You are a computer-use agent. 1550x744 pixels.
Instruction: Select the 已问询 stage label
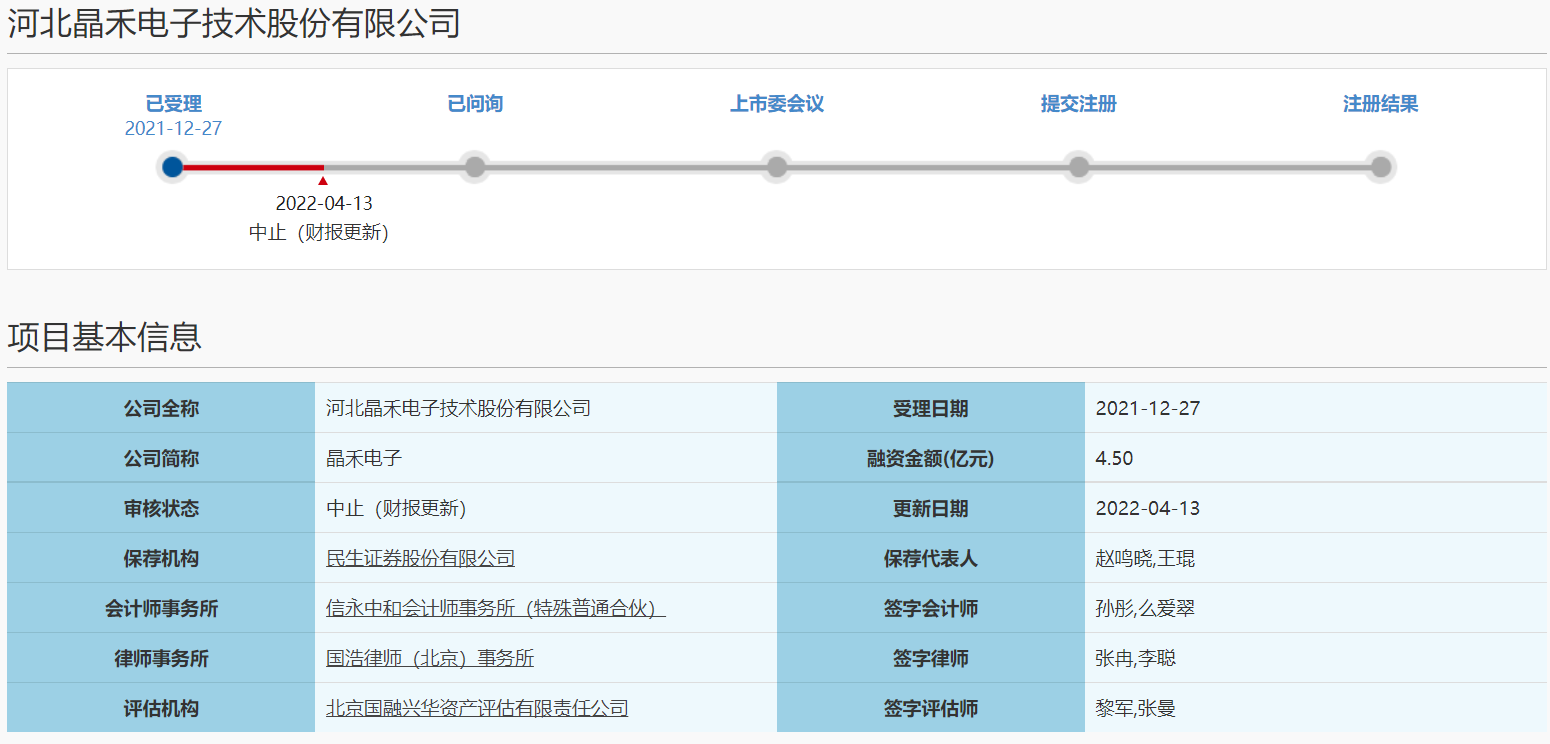click(475, 104)
